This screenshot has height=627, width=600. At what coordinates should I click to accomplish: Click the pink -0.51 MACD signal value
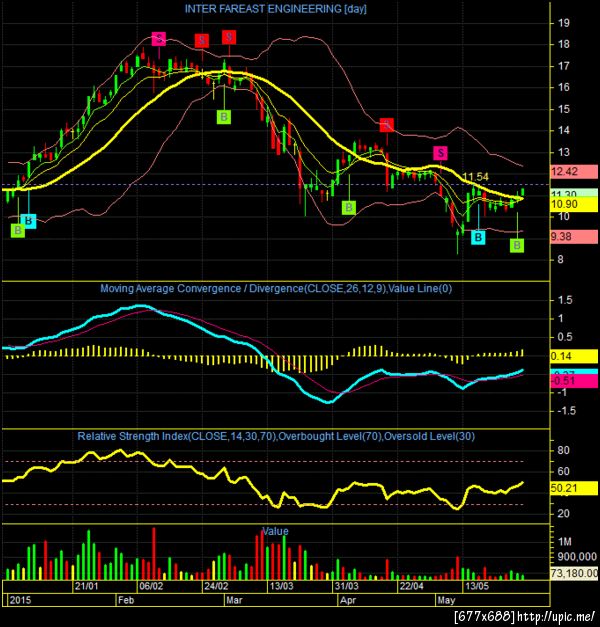[574, 381]
